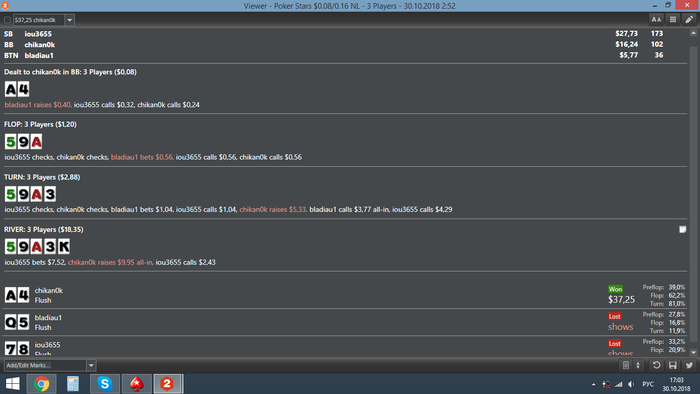
Task: Click the K card on the river board
Action: [63, 246]
